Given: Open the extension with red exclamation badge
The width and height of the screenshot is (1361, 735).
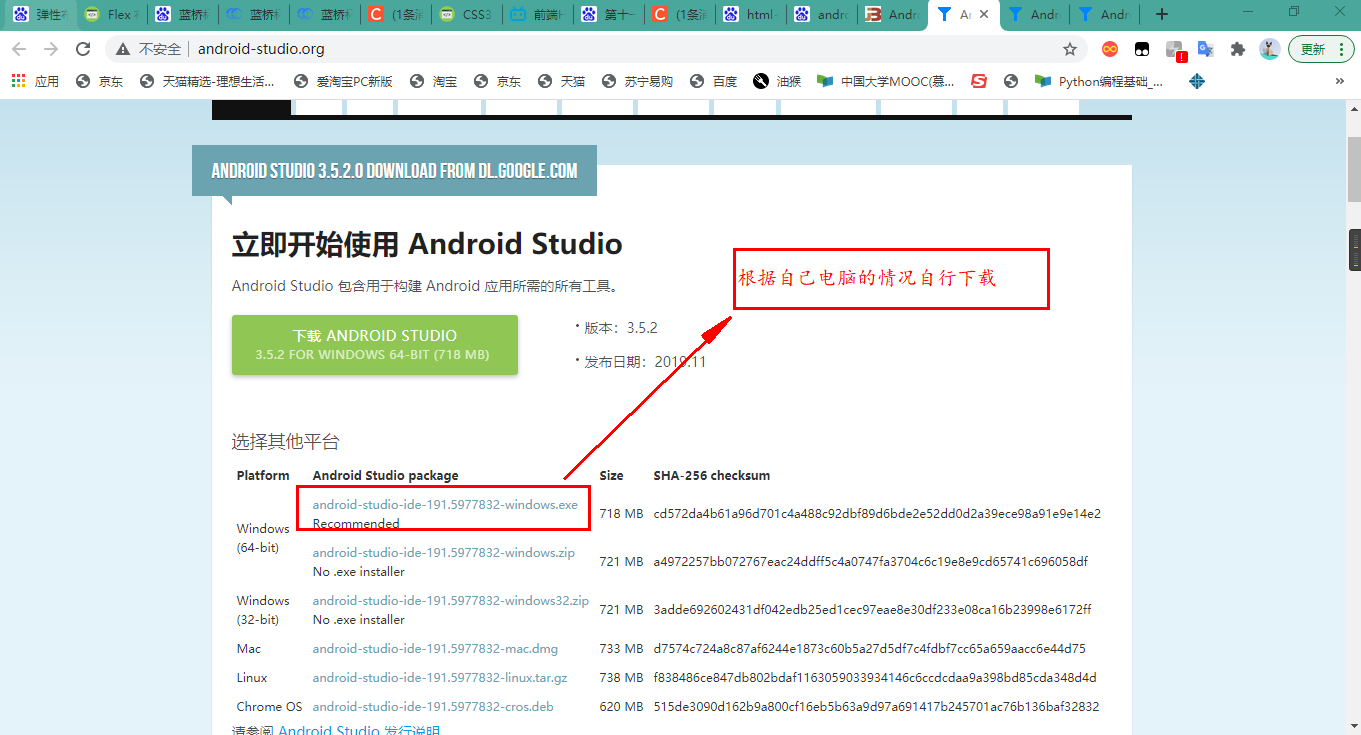Looking at the screenshot, I should pyautogui.click(x=1176, y=50).
